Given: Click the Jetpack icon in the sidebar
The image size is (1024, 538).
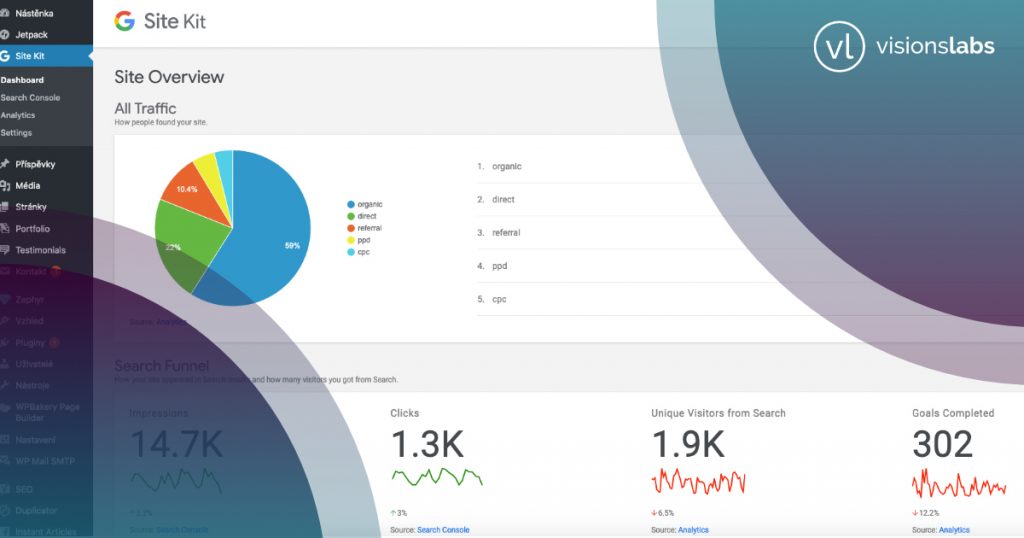Looking at the screenshot, I should [x=6, y=34].
